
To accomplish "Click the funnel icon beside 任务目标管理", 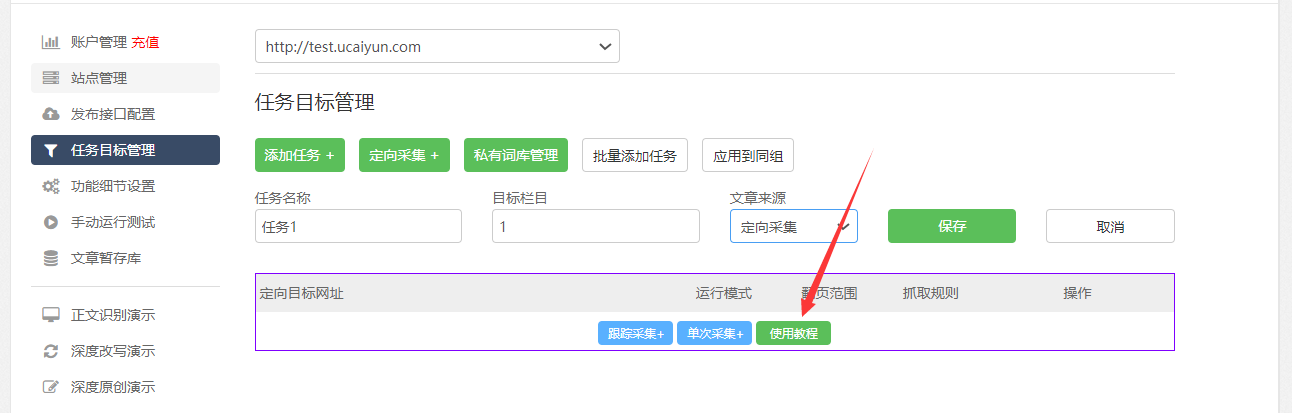I will click(50, 150).
